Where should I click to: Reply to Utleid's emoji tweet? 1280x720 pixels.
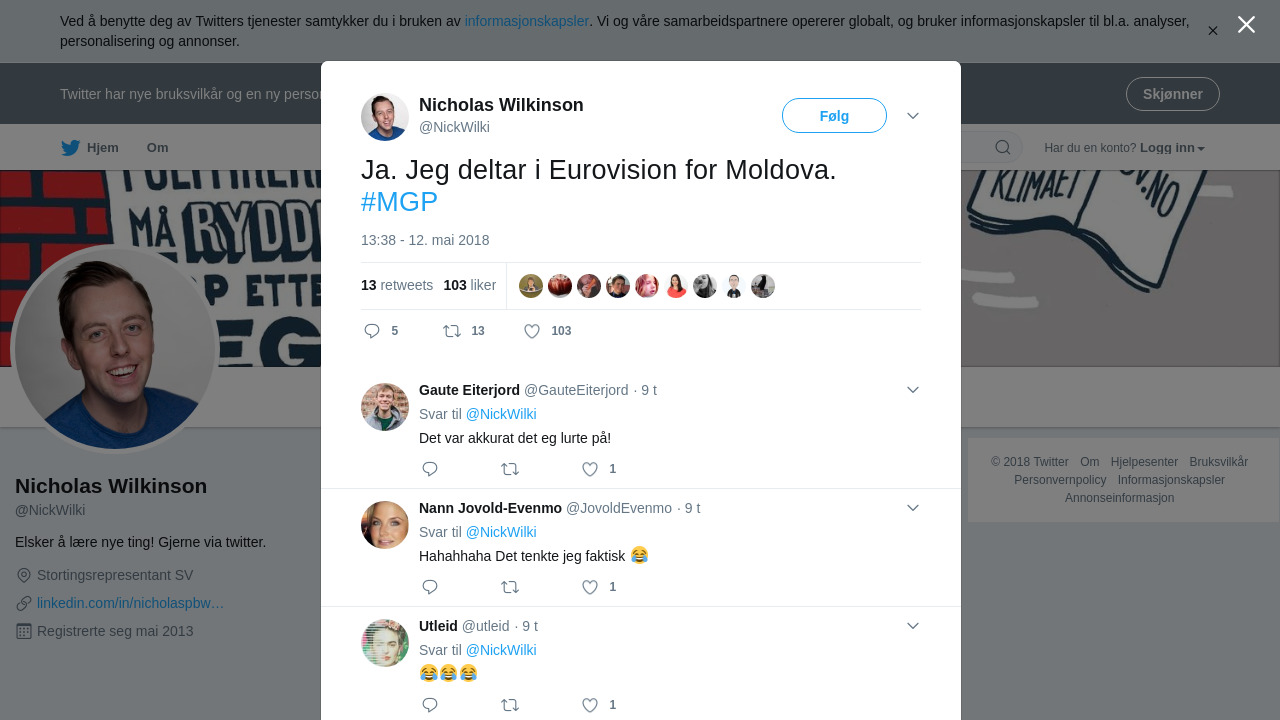pos(430,705)
